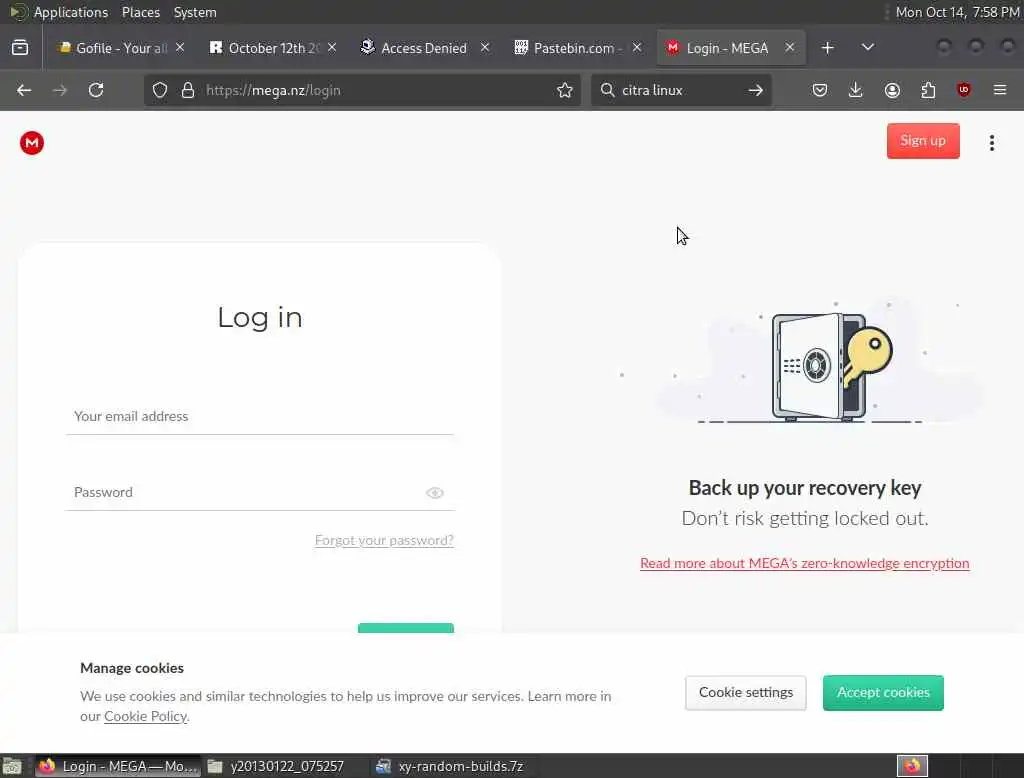Click the uBlock Origin icon

click(963, 90)
